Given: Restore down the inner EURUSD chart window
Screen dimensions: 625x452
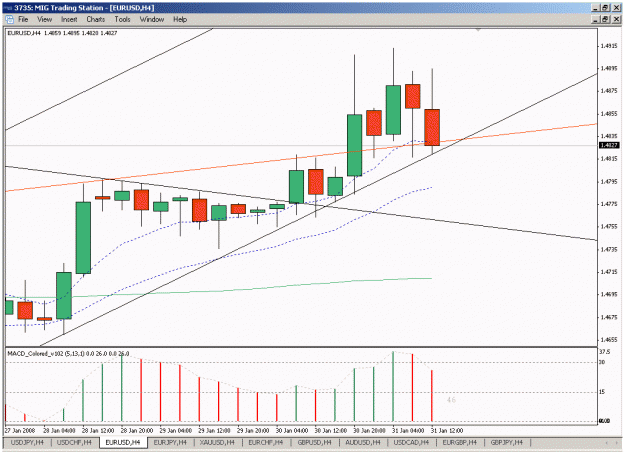Looking at the screenshot, I should point(605,19).
